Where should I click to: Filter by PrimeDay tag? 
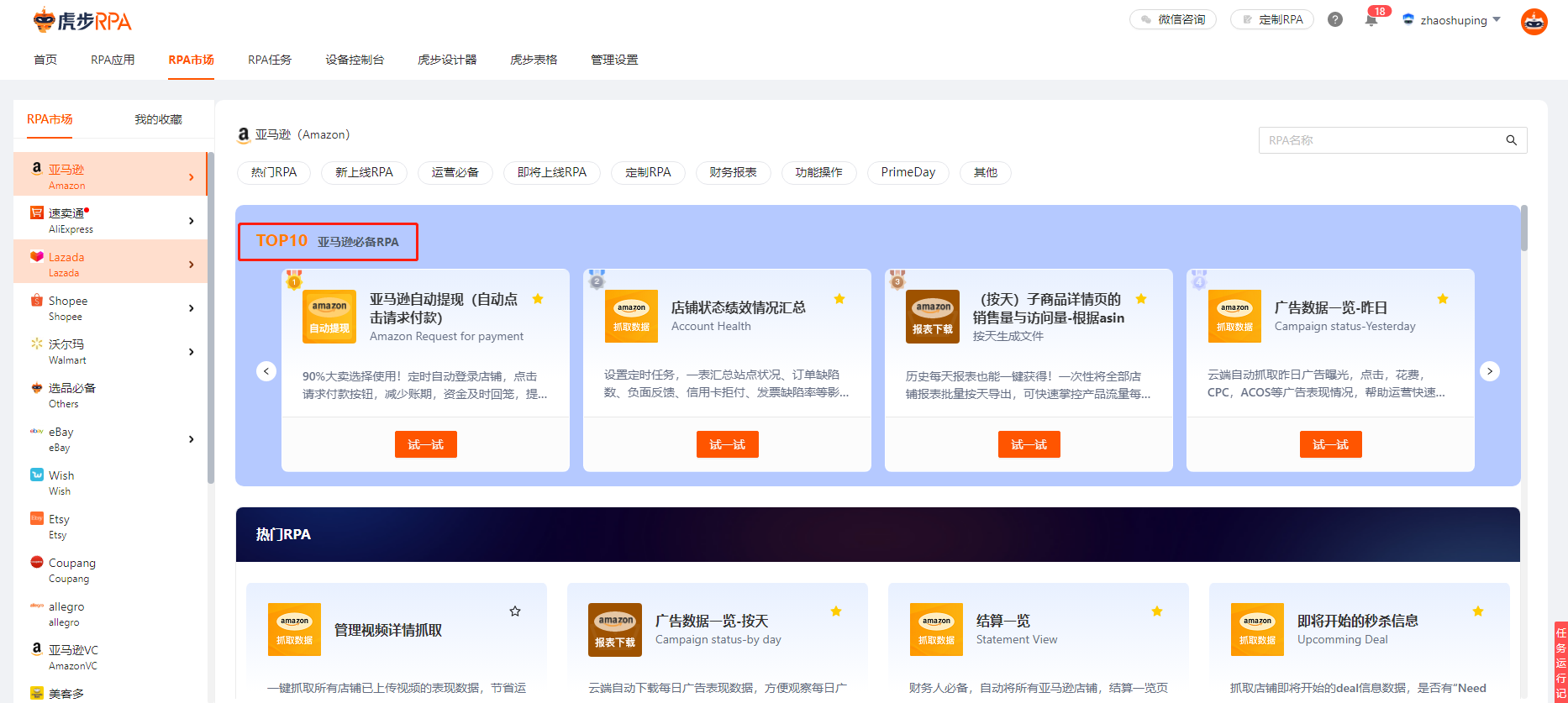[908, 172]
